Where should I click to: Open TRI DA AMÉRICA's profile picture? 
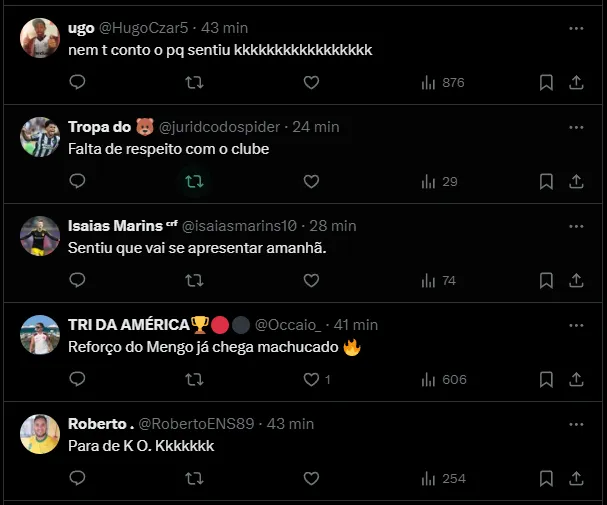point(40,335)
